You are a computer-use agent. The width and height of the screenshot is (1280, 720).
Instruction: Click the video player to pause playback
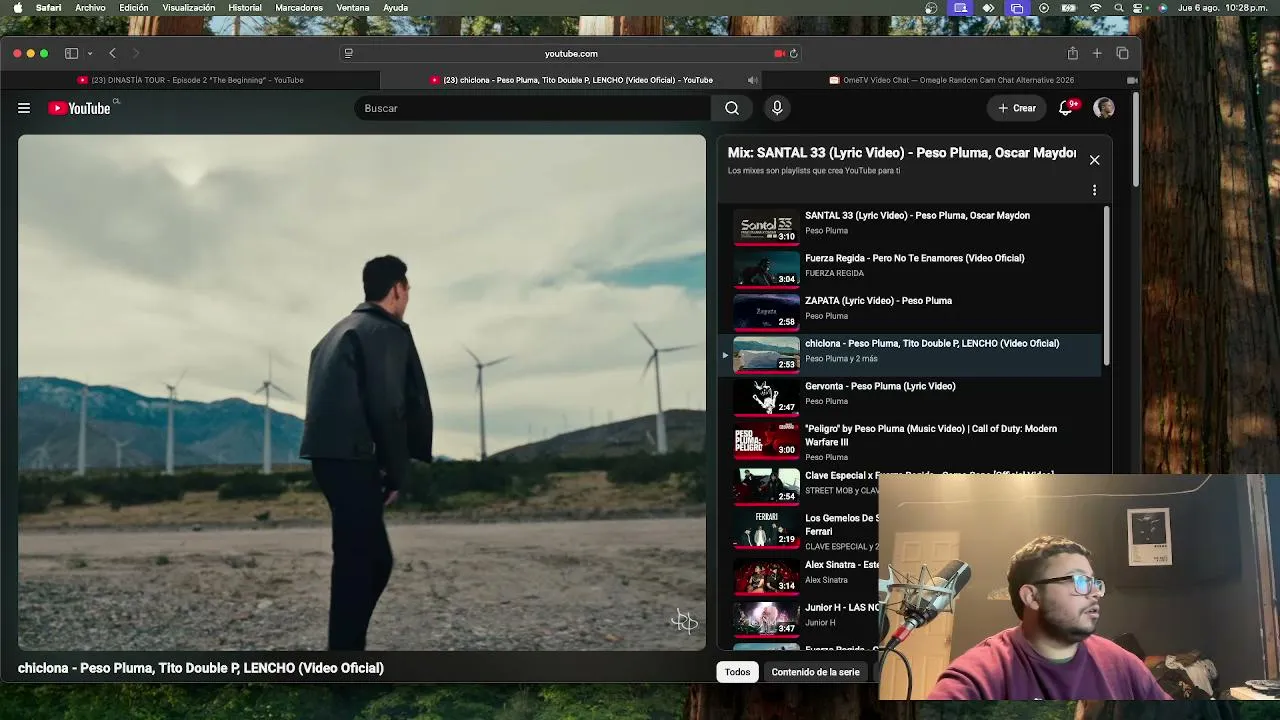pos(362,393)
